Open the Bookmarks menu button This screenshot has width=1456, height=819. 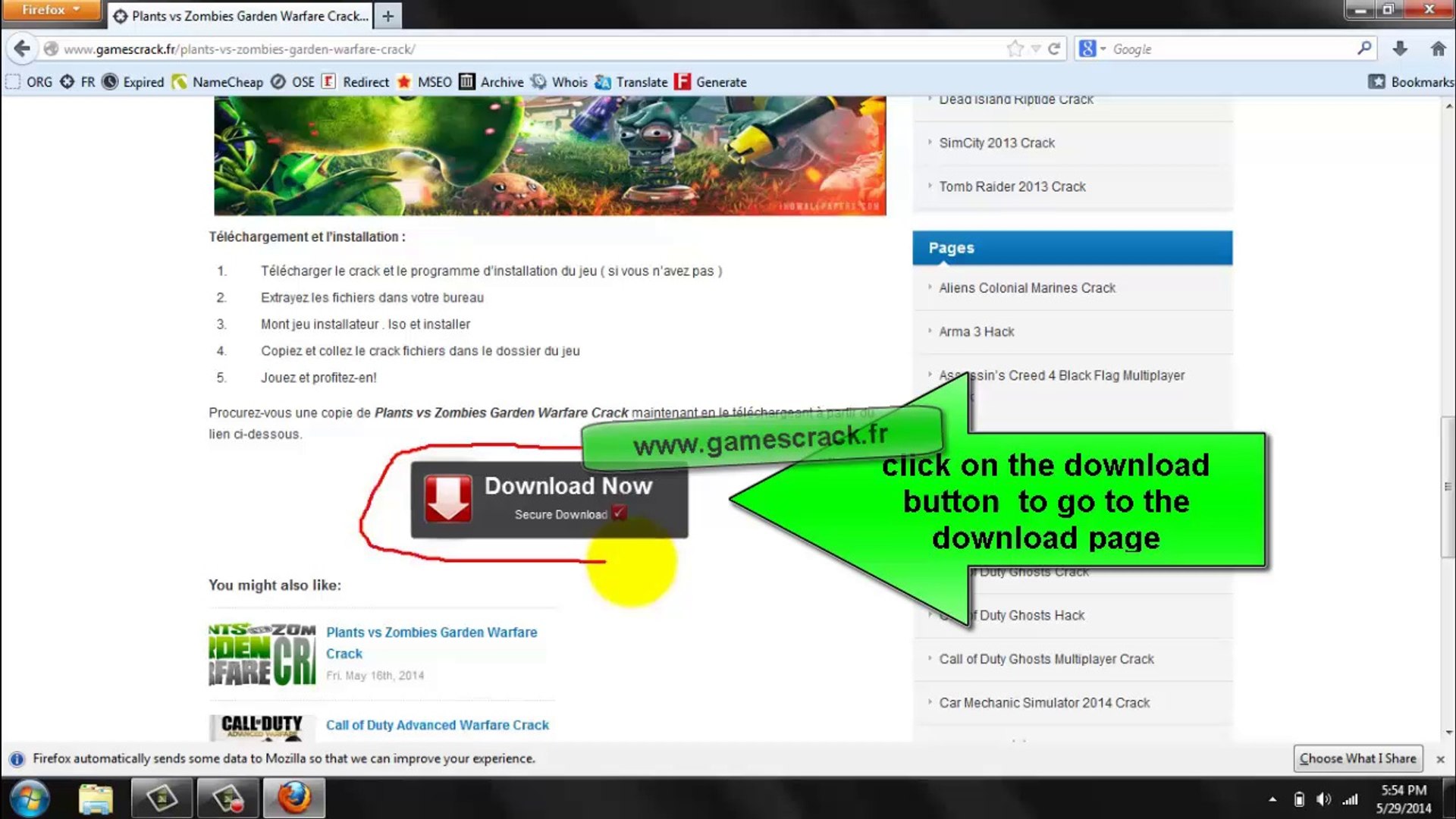(1410, 82)
